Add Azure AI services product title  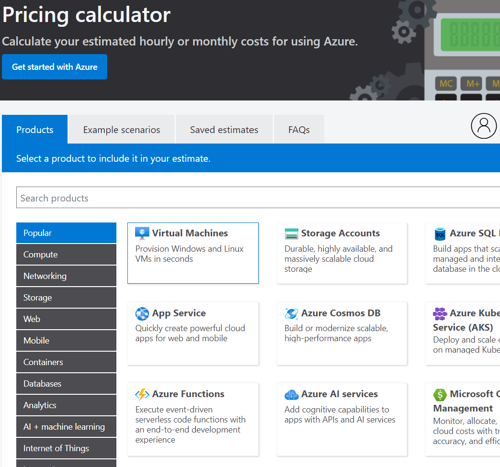[x=339, y=394]
